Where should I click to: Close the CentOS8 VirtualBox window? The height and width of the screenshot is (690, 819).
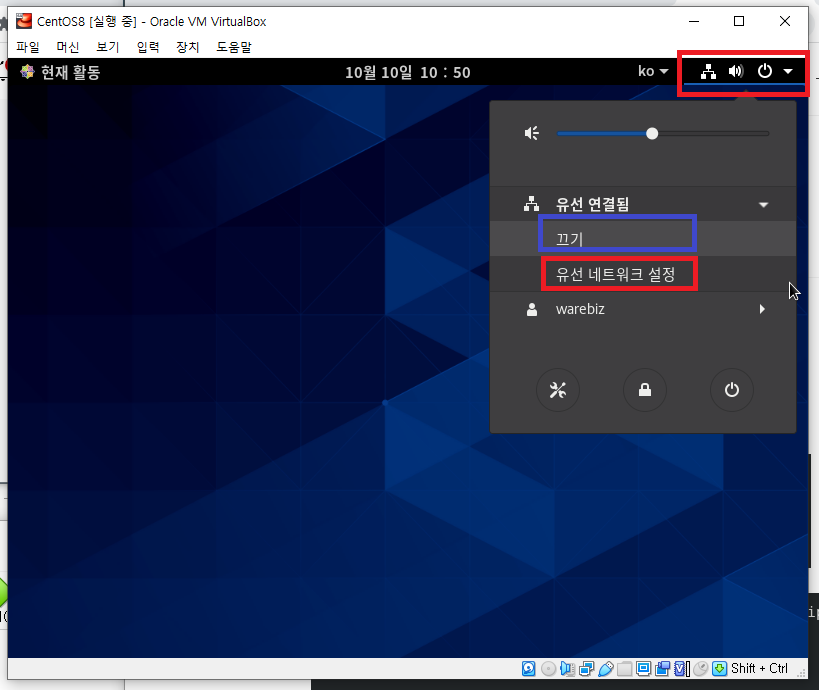[x=785, y=21]
